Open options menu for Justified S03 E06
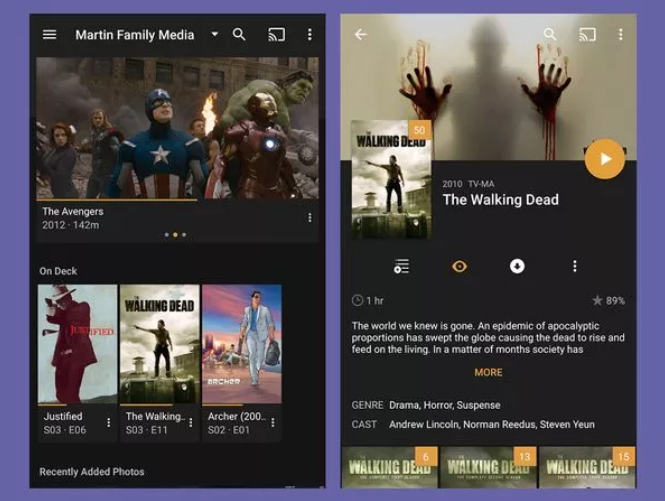 click(x=109, y=423)
